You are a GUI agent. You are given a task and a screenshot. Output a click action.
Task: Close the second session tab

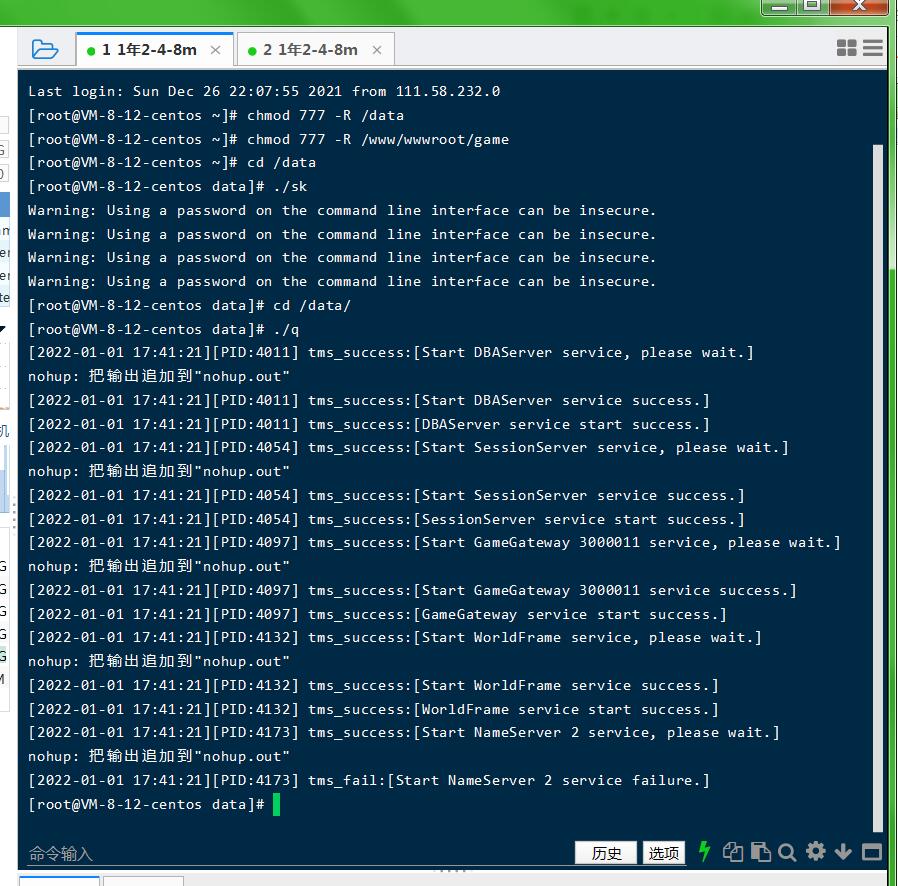(x=377, y=50)
